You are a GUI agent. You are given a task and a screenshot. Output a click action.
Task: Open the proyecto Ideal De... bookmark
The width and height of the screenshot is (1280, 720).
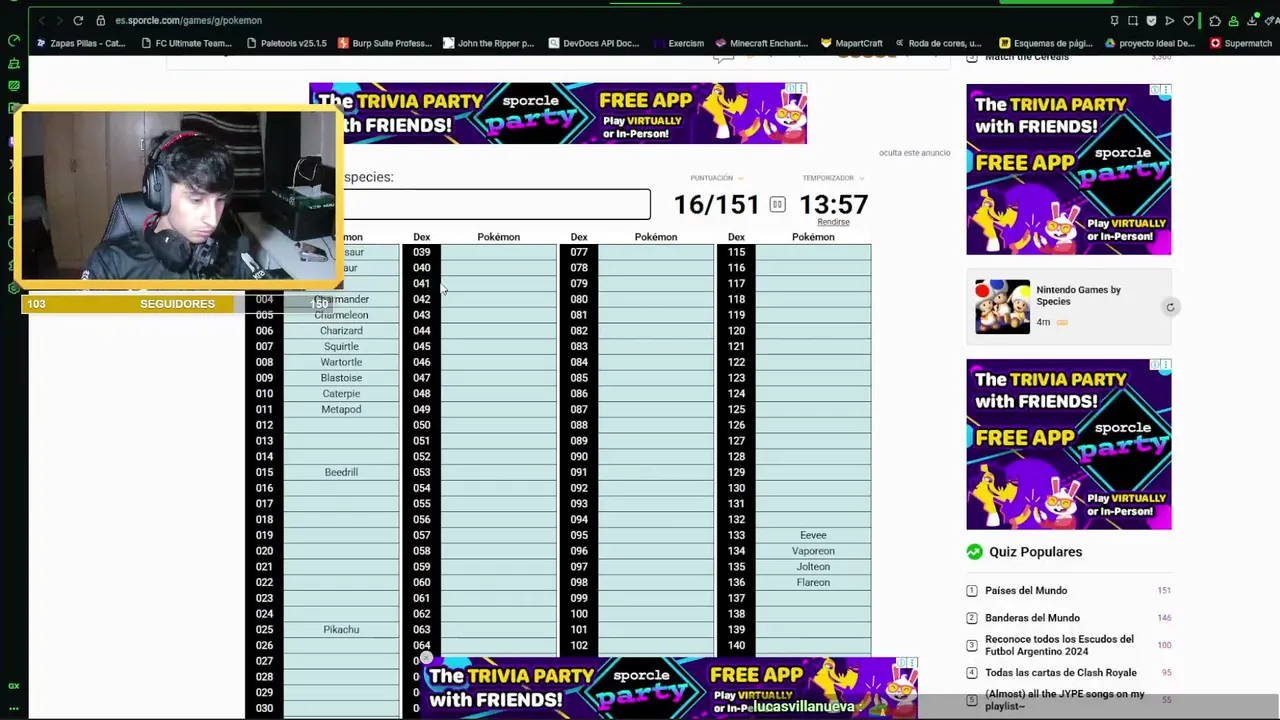(1150, 43)
